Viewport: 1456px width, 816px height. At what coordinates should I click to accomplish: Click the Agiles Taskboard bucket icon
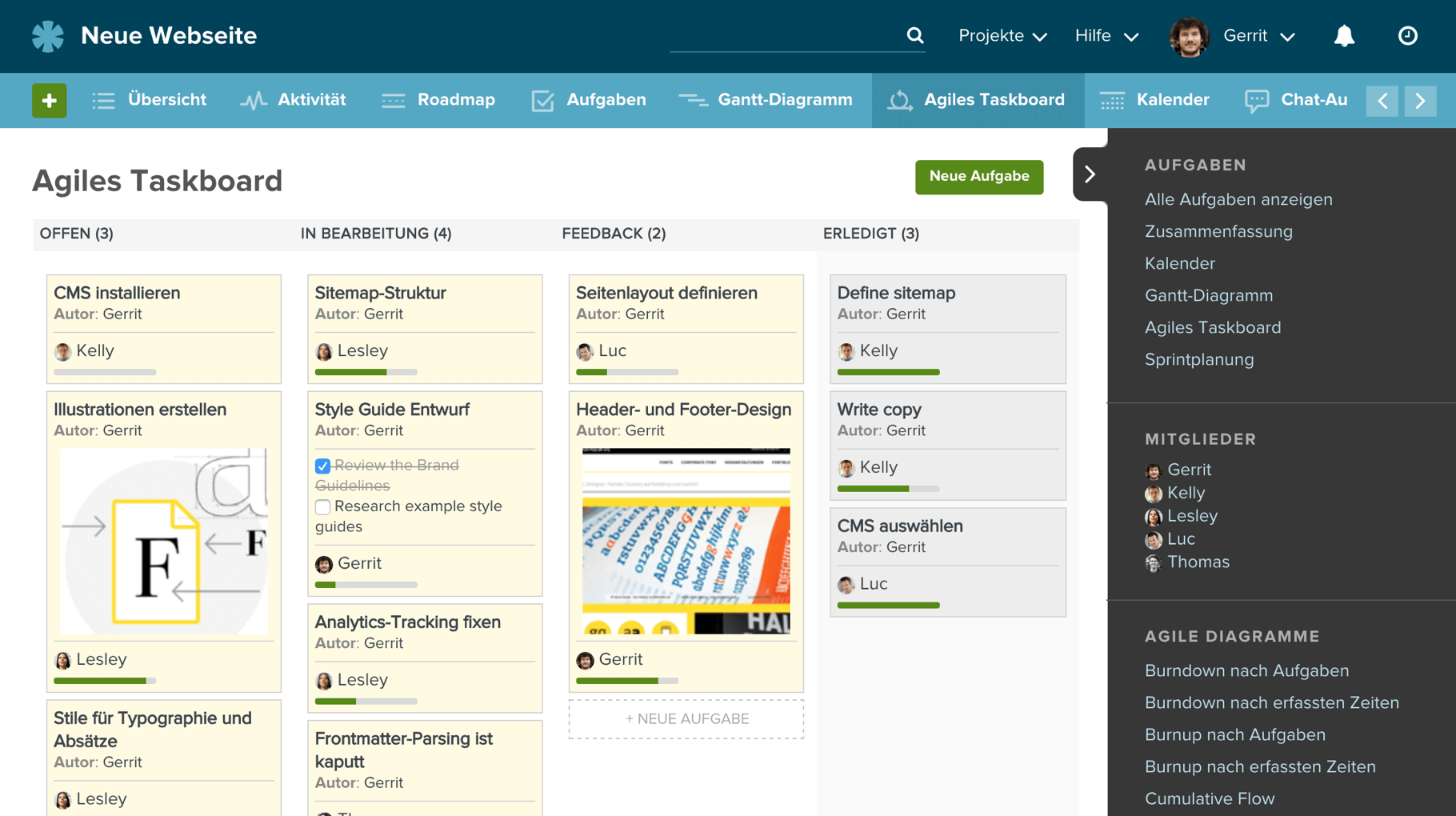[x=899, y=100]
